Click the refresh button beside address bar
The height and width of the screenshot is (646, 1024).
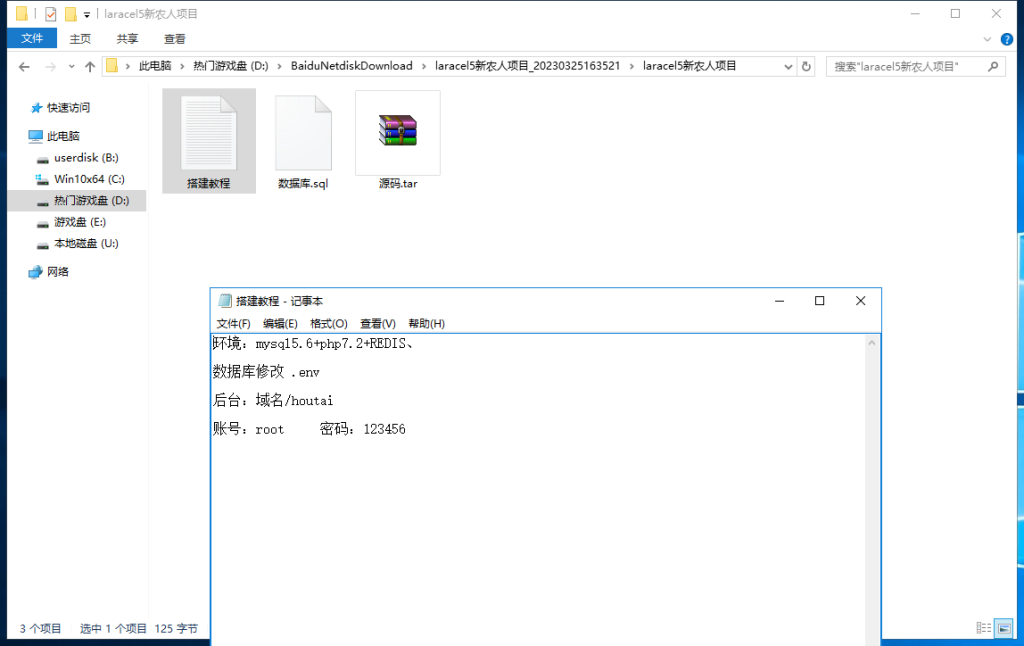(806, 66)
